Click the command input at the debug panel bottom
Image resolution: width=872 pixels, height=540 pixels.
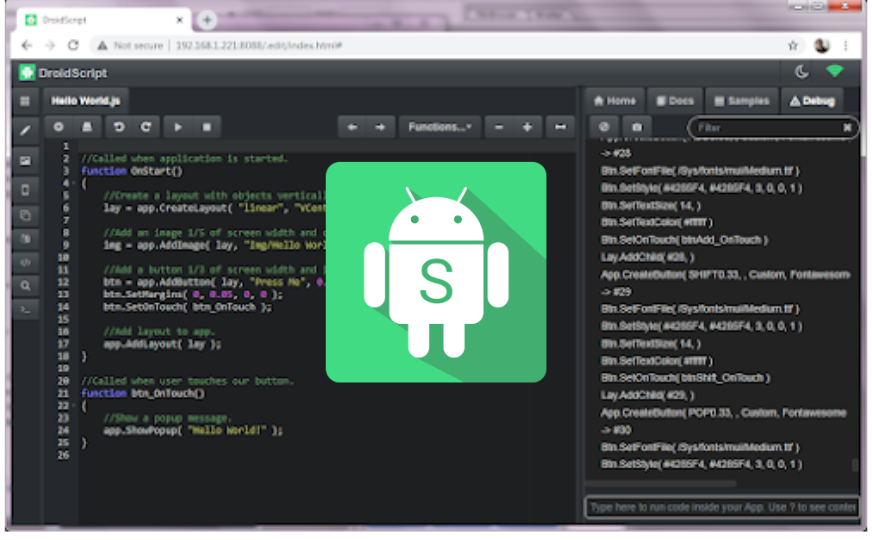click(x=721, y=507)
